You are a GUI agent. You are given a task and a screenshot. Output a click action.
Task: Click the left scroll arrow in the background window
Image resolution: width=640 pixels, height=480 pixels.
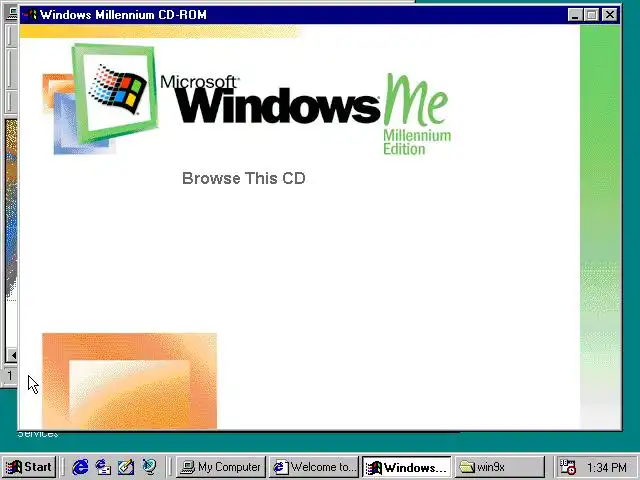(12, 355)
